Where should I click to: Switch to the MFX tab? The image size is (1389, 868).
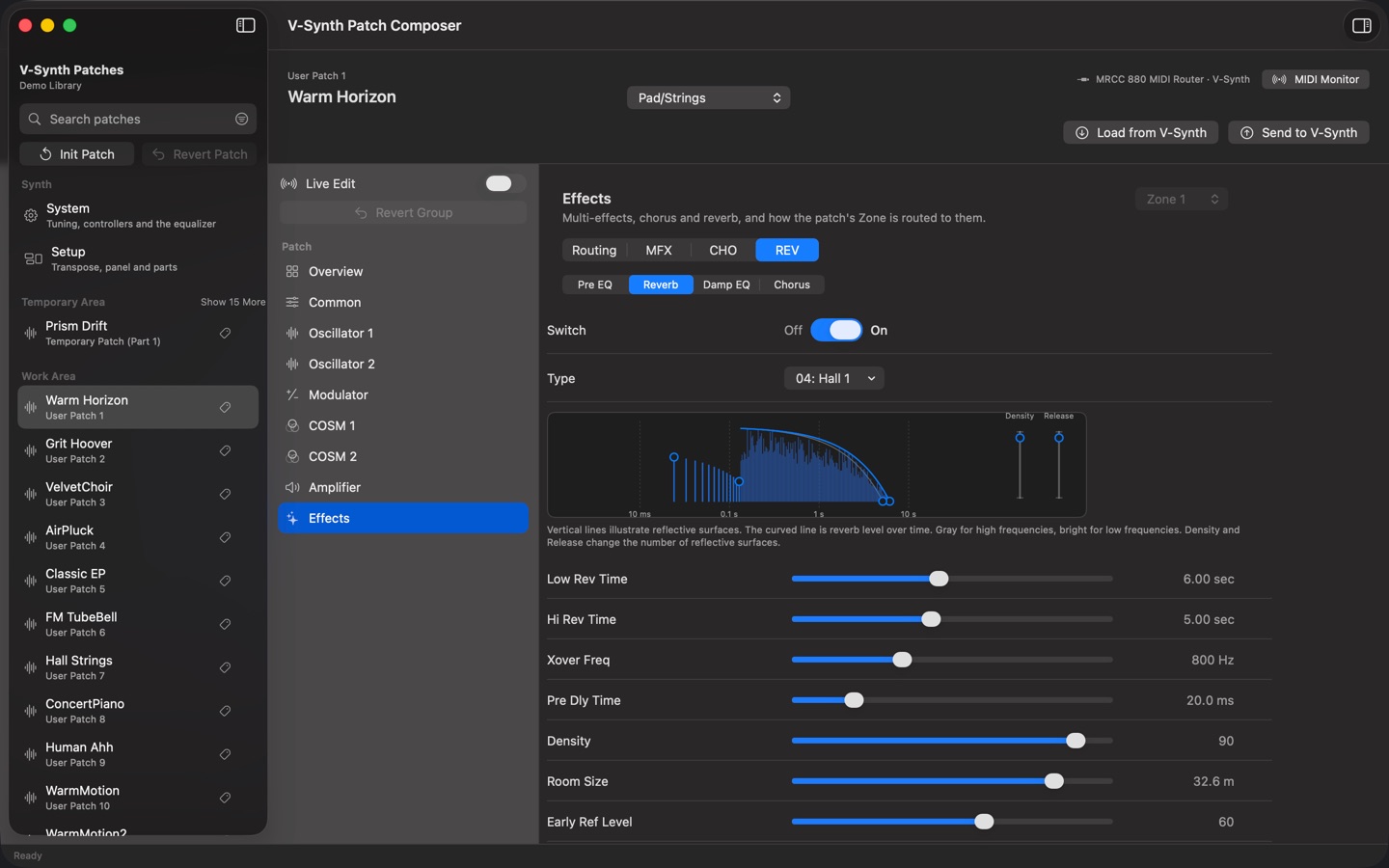pyautogui.click(x=659, y=250)
